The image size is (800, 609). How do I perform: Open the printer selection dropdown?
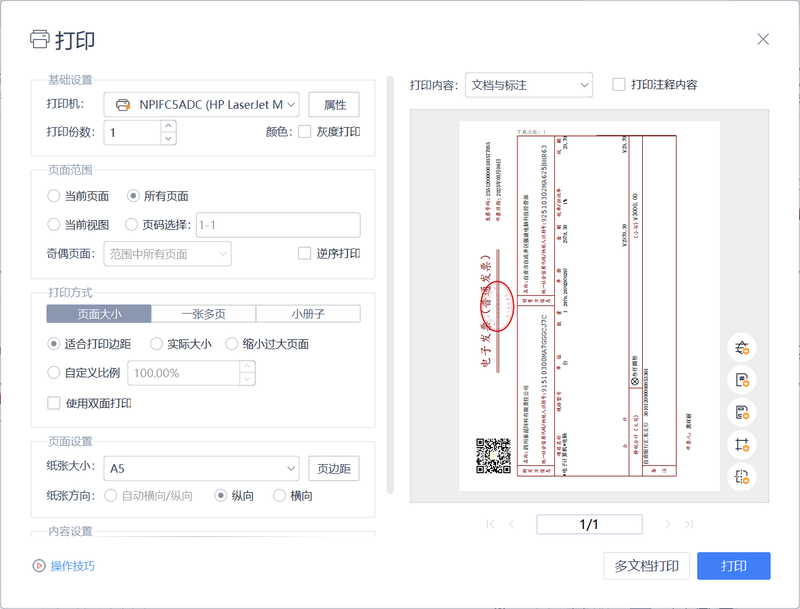[x=291, y=104]
